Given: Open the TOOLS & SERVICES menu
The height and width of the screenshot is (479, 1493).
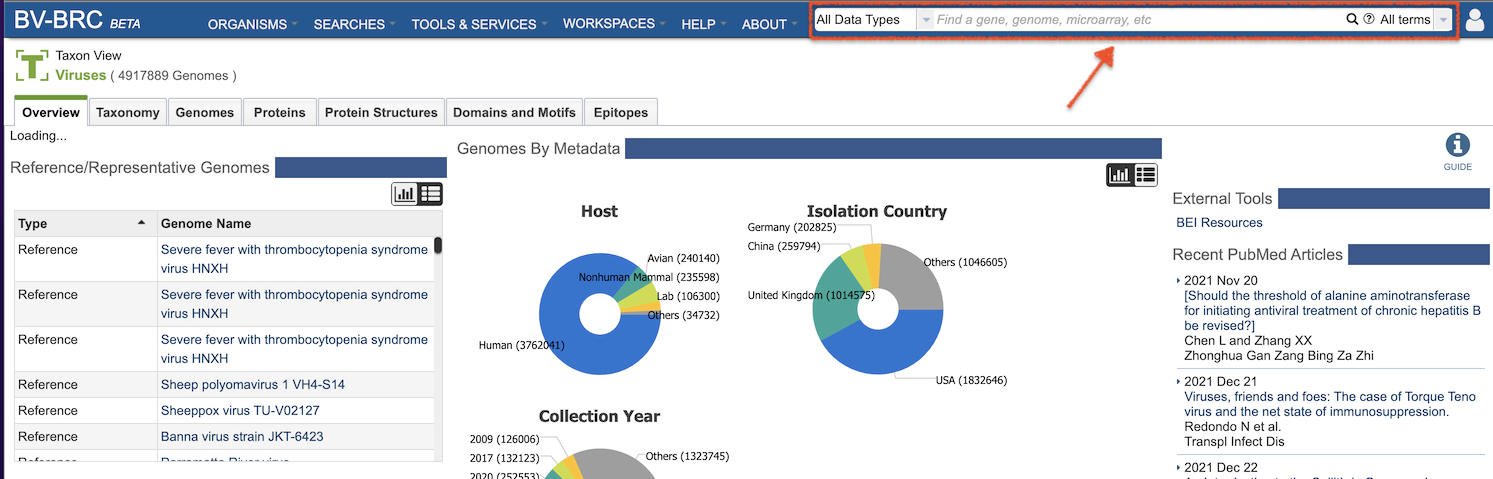Looking at the screenshot, I should tap(479, 24).
